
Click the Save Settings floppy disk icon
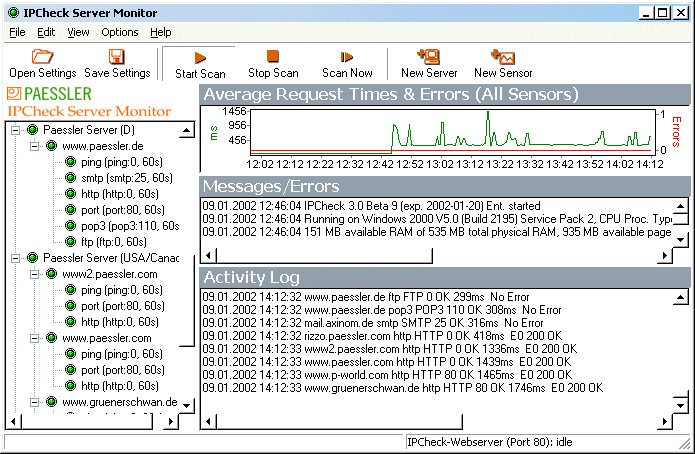click(x=117, y=57)
